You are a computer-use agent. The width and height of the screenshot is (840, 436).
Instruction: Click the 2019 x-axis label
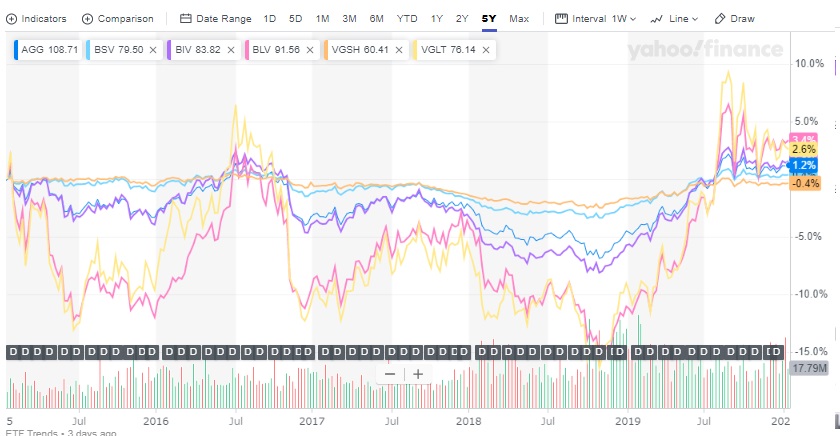pos(627,421)
